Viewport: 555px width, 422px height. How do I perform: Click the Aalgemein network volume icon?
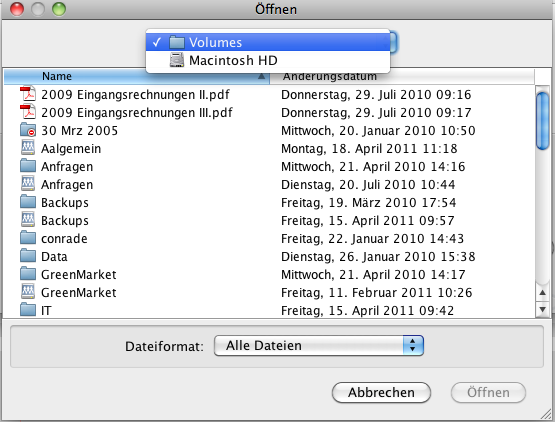click(x=28, y=148)
